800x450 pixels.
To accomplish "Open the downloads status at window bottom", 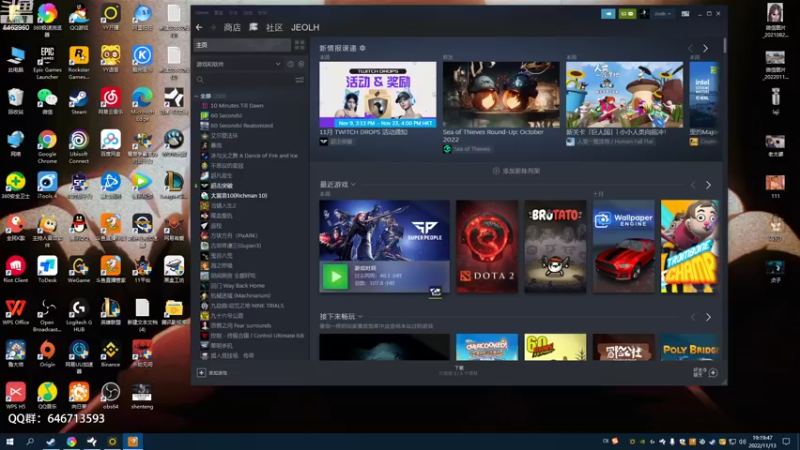I will tap(459, 371).
